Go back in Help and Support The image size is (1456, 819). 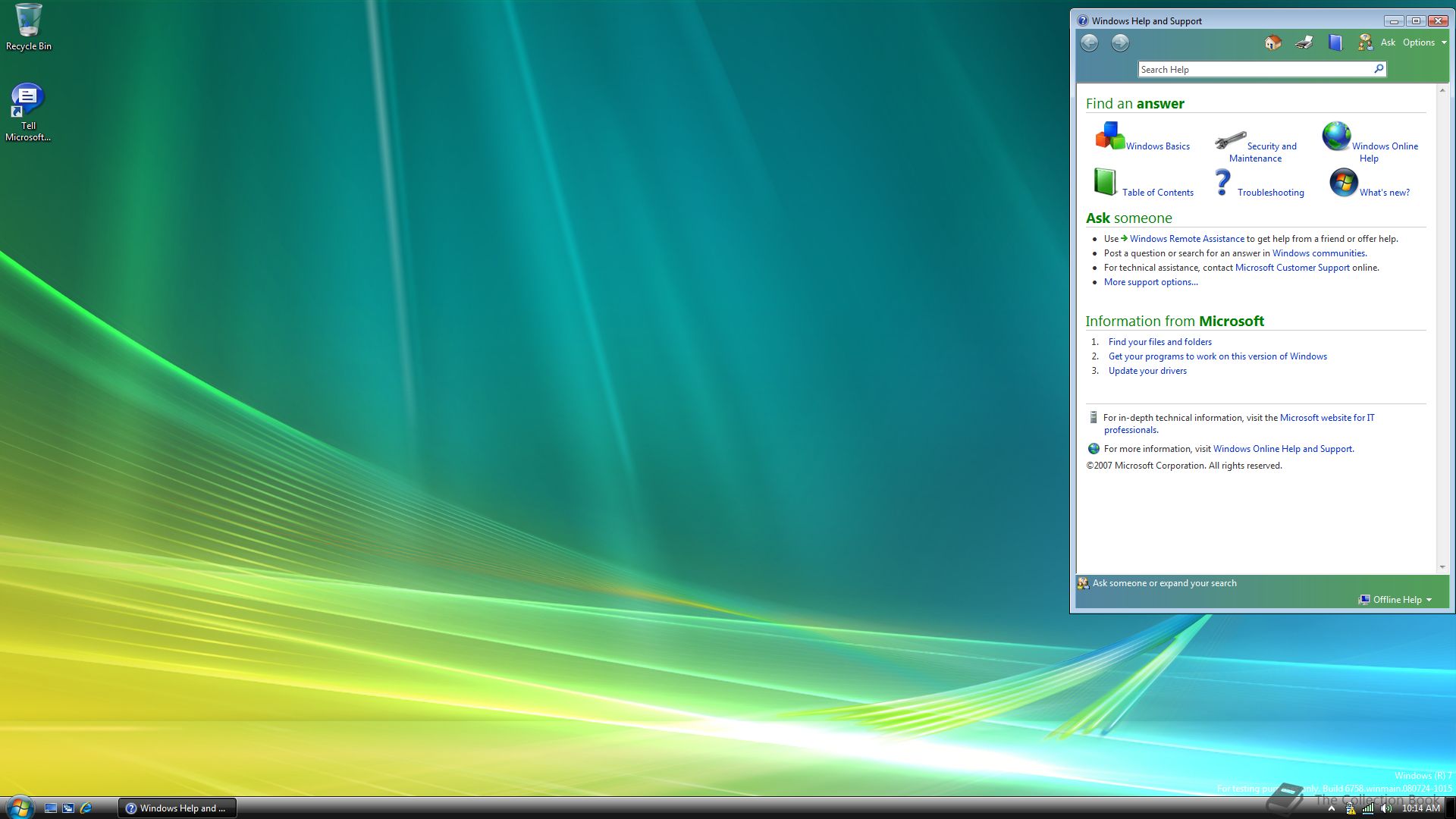pos(1089,43)
